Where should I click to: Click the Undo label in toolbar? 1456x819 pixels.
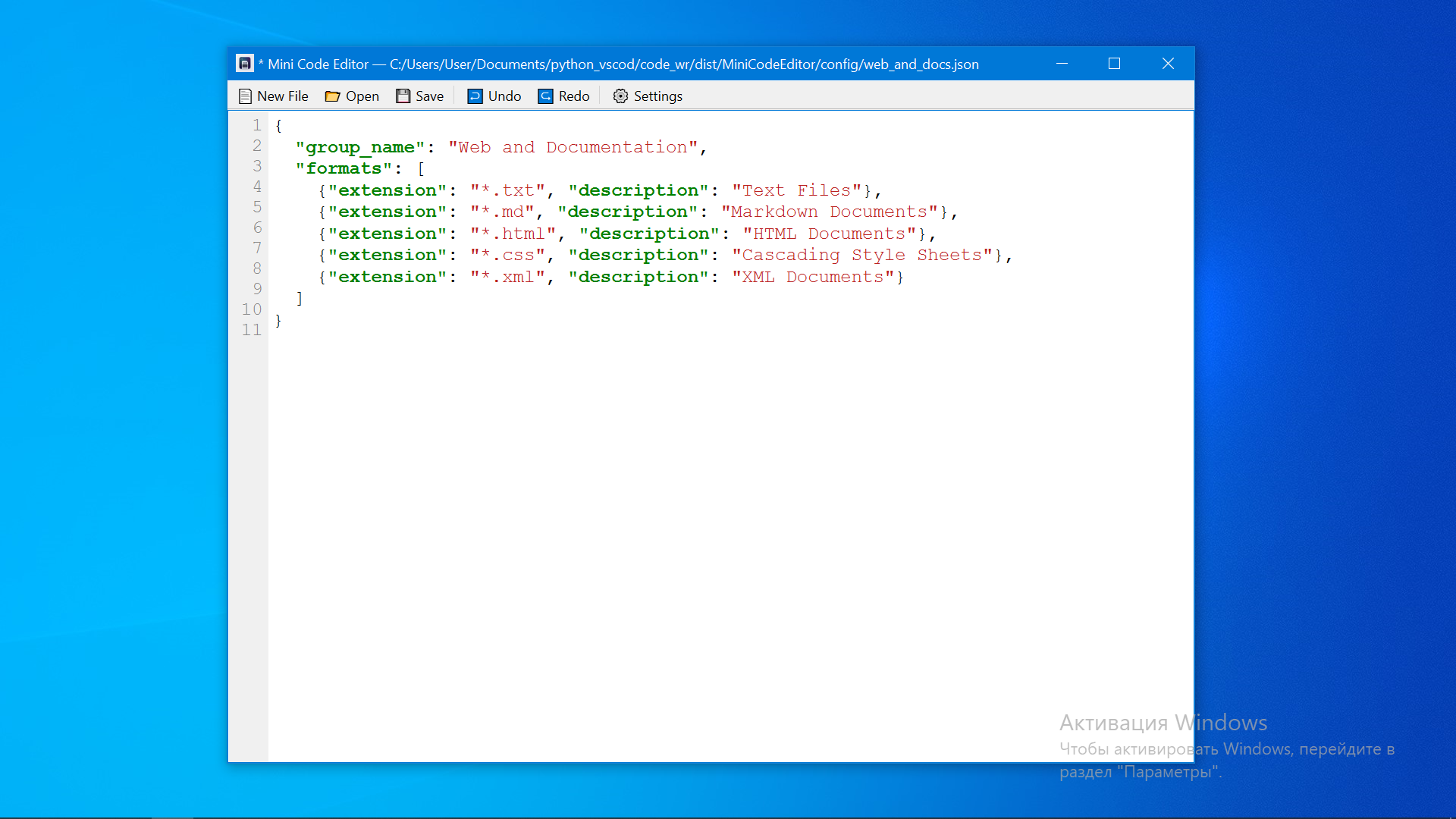pos(504,96)
